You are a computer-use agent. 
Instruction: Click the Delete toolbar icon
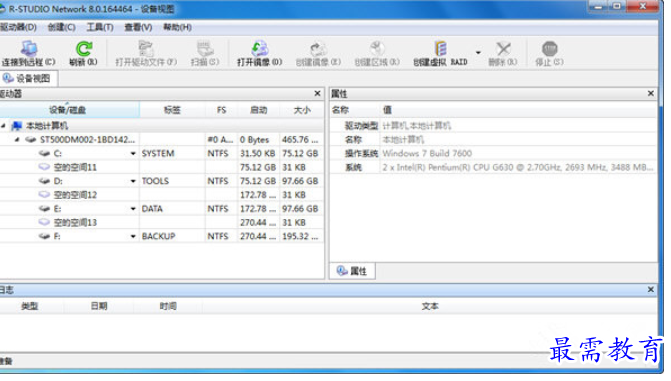pyautogui.click(x=503, y=49)
